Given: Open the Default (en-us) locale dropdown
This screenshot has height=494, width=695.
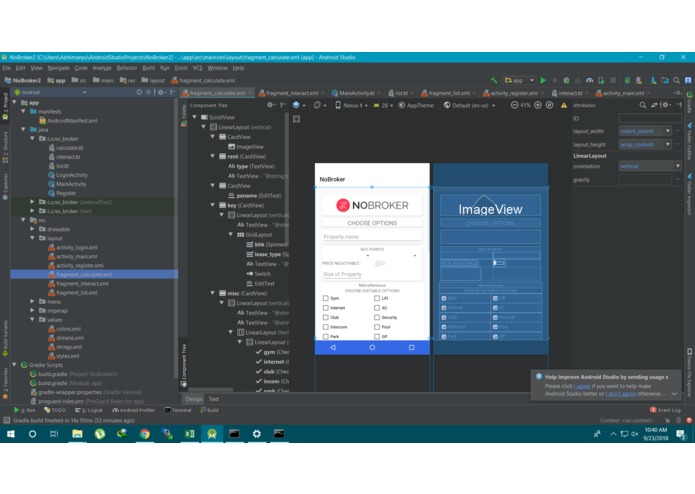Looking at the screenshot, I should click(469, 105).
